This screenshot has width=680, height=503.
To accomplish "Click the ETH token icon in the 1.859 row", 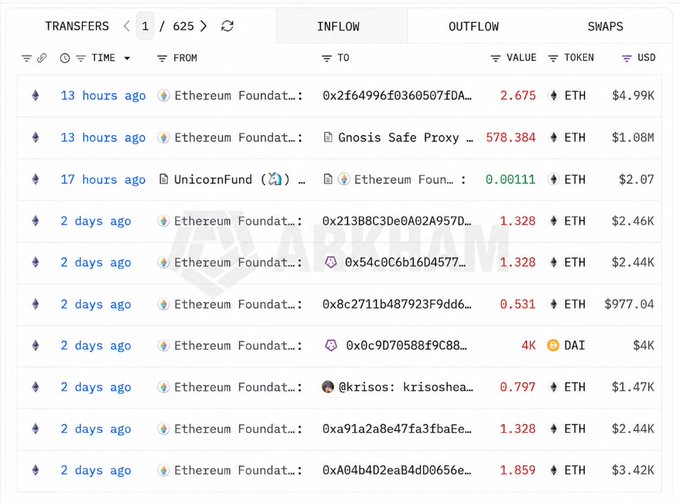I will click(x=553, y=470).
